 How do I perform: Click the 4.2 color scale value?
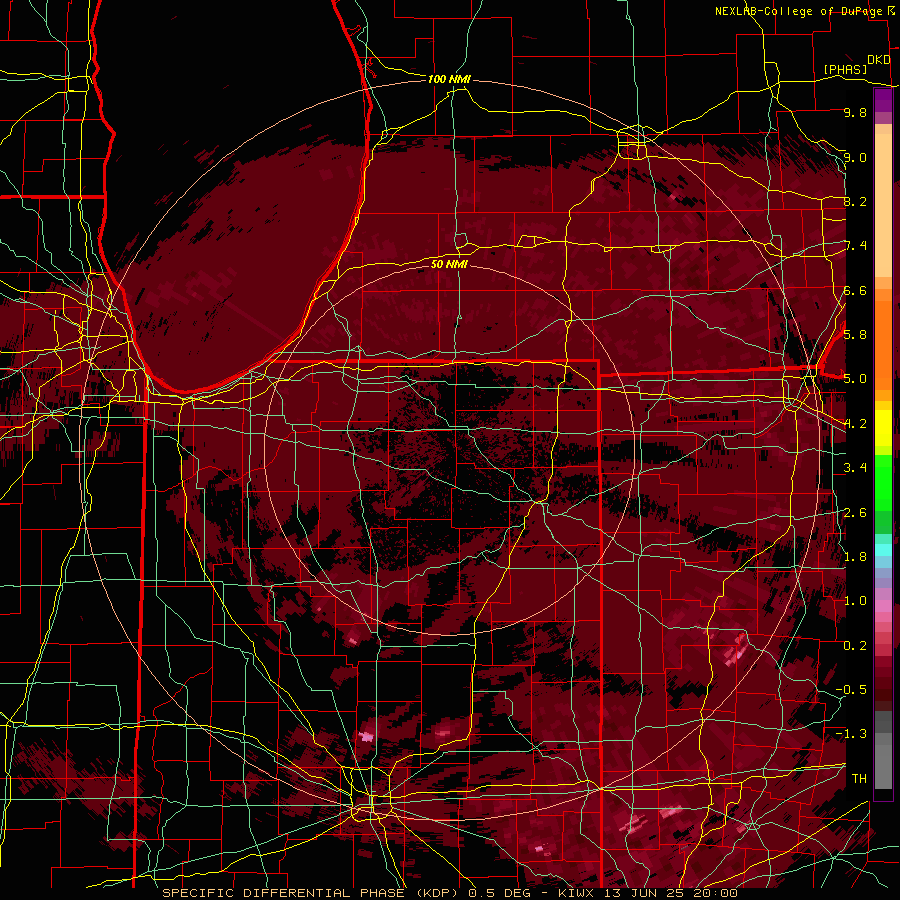click(855, 424)
